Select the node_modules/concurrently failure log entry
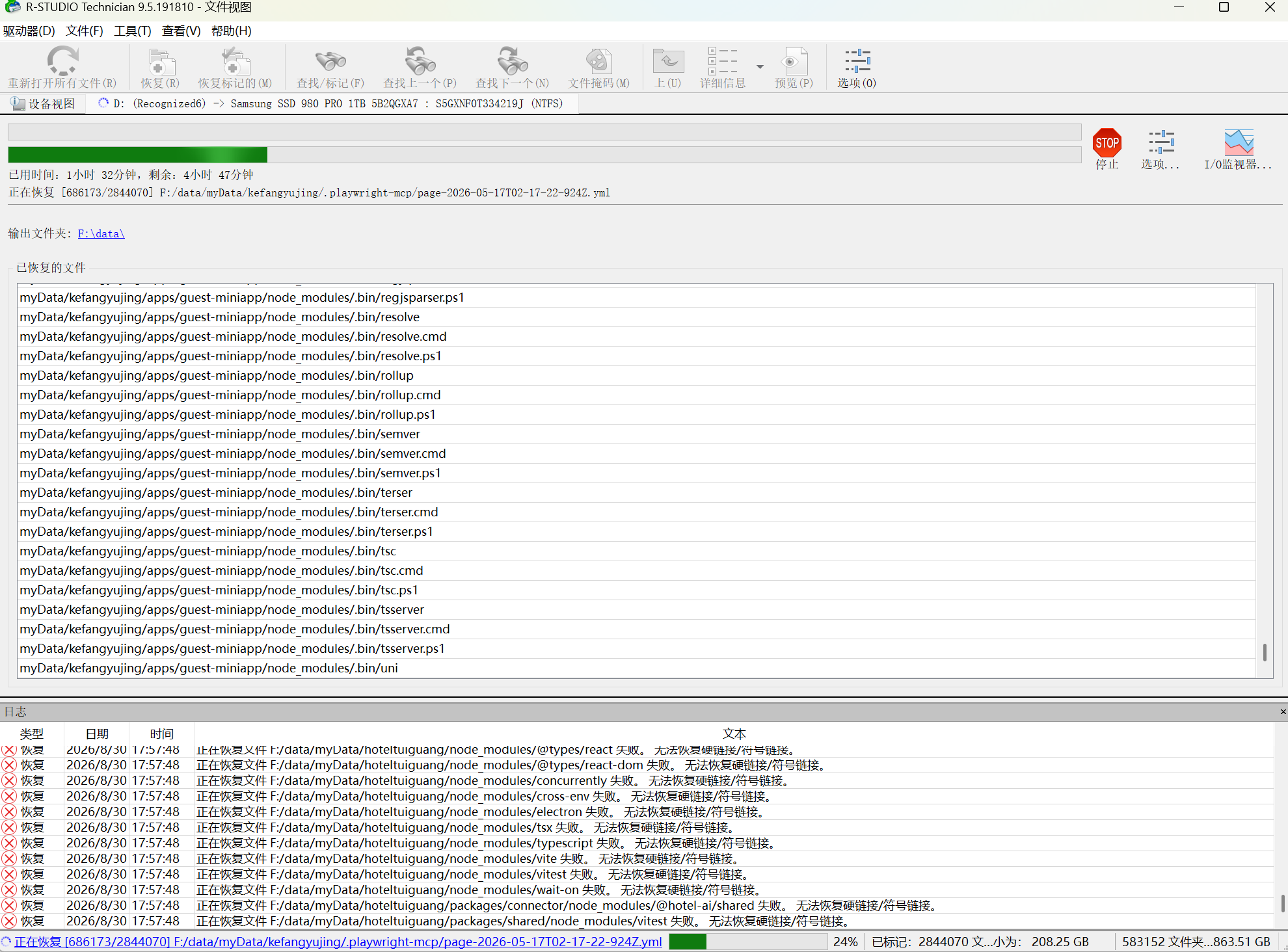 (637, 780)
